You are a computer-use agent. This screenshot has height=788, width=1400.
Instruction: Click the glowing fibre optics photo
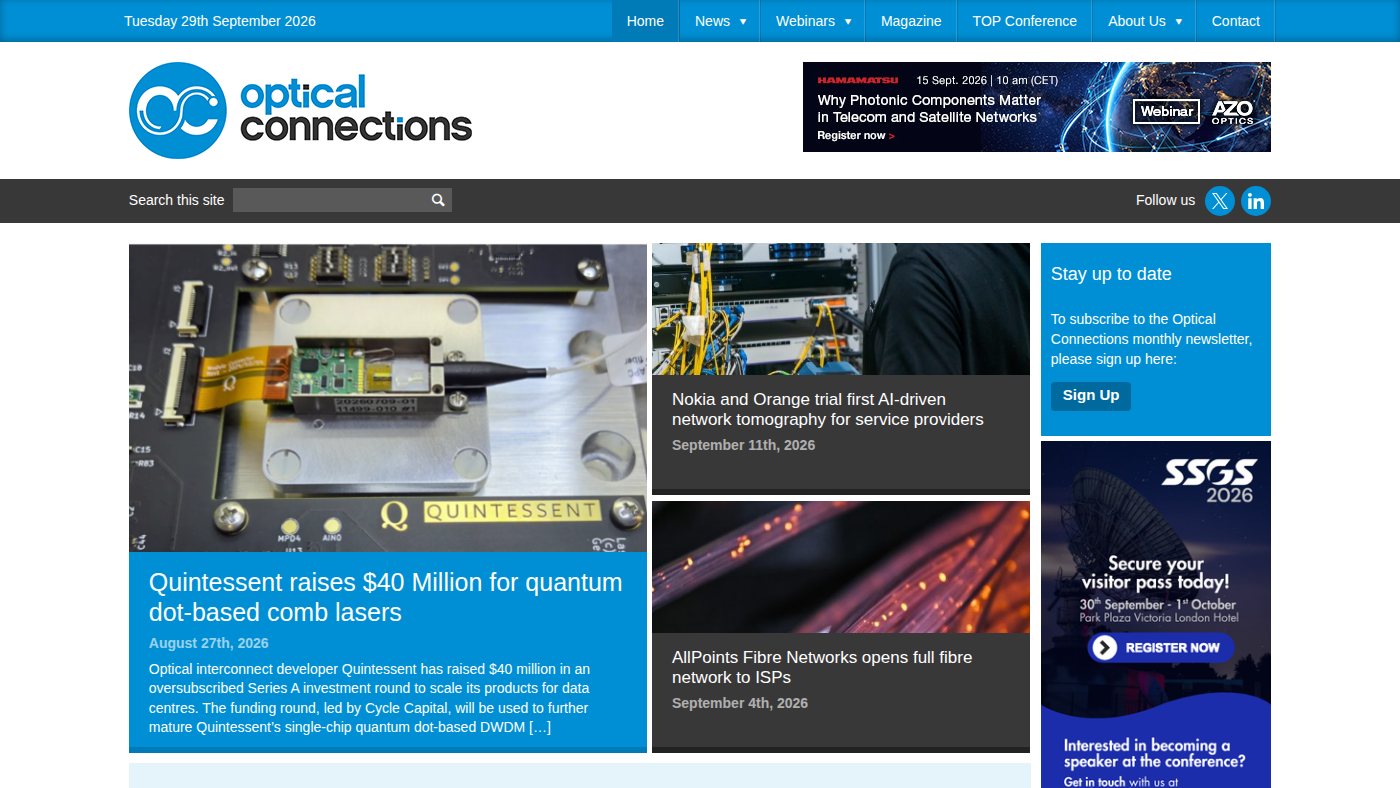(841, 567)
